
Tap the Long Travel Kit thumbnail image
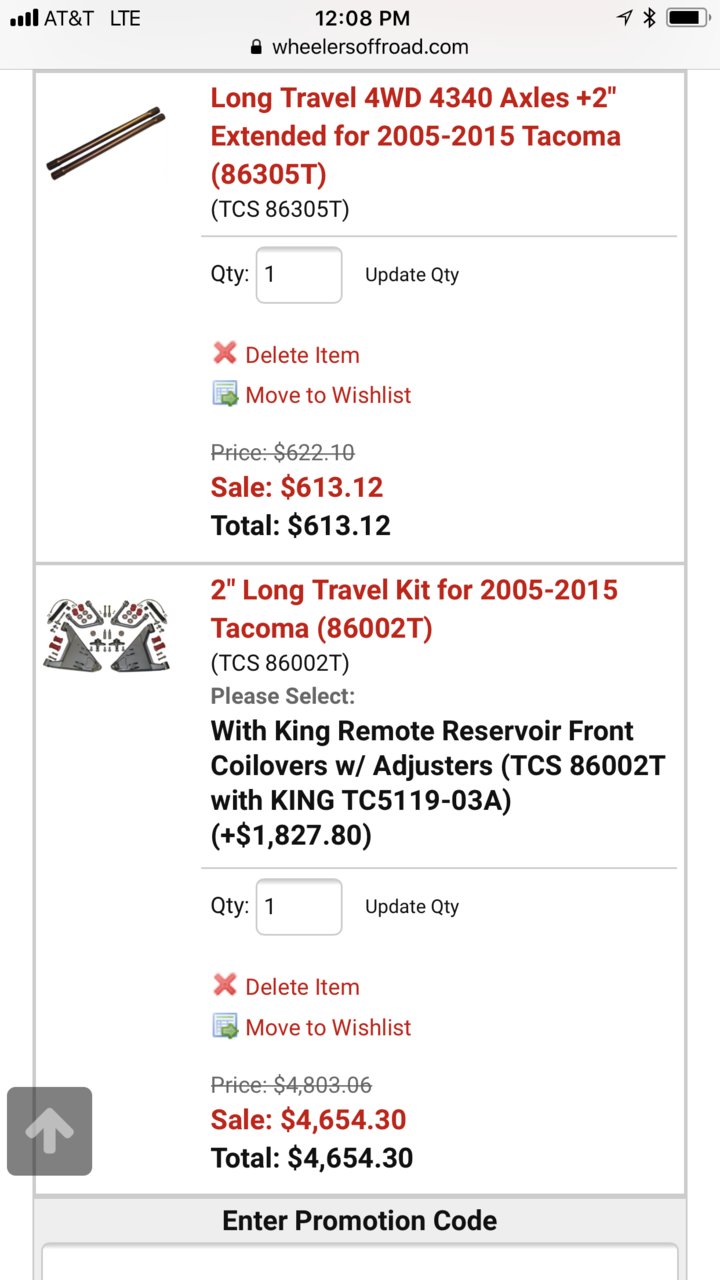coord(106,634)
